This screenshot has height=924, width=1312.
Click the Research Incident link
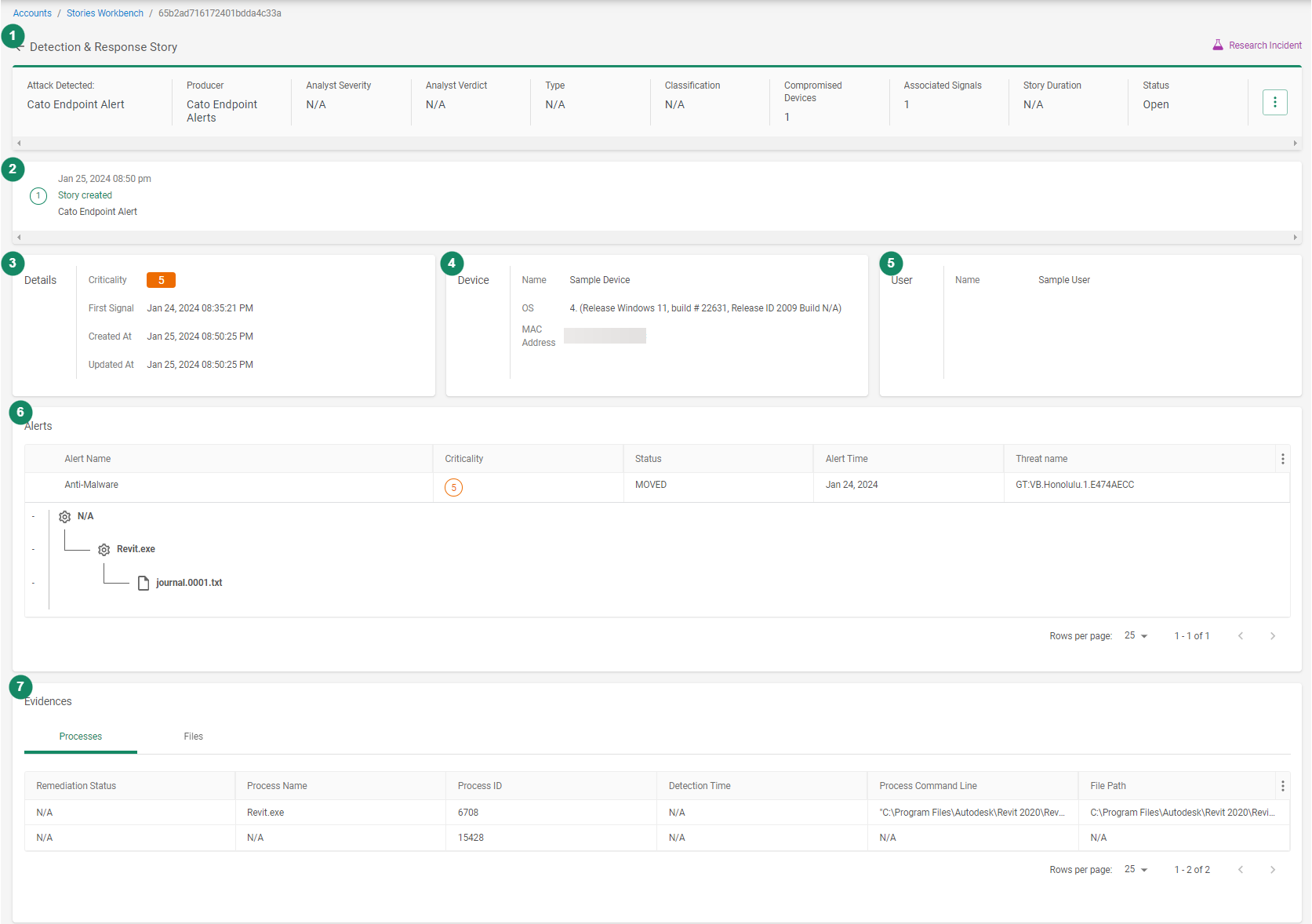(1264, 45)
